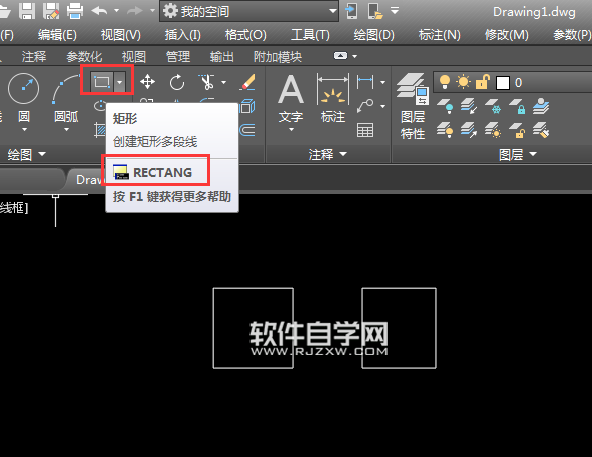Image resolution: width=592 pixels, height=457 pixels.
Task: Select the Rotate tool icon
Action: 177,82
